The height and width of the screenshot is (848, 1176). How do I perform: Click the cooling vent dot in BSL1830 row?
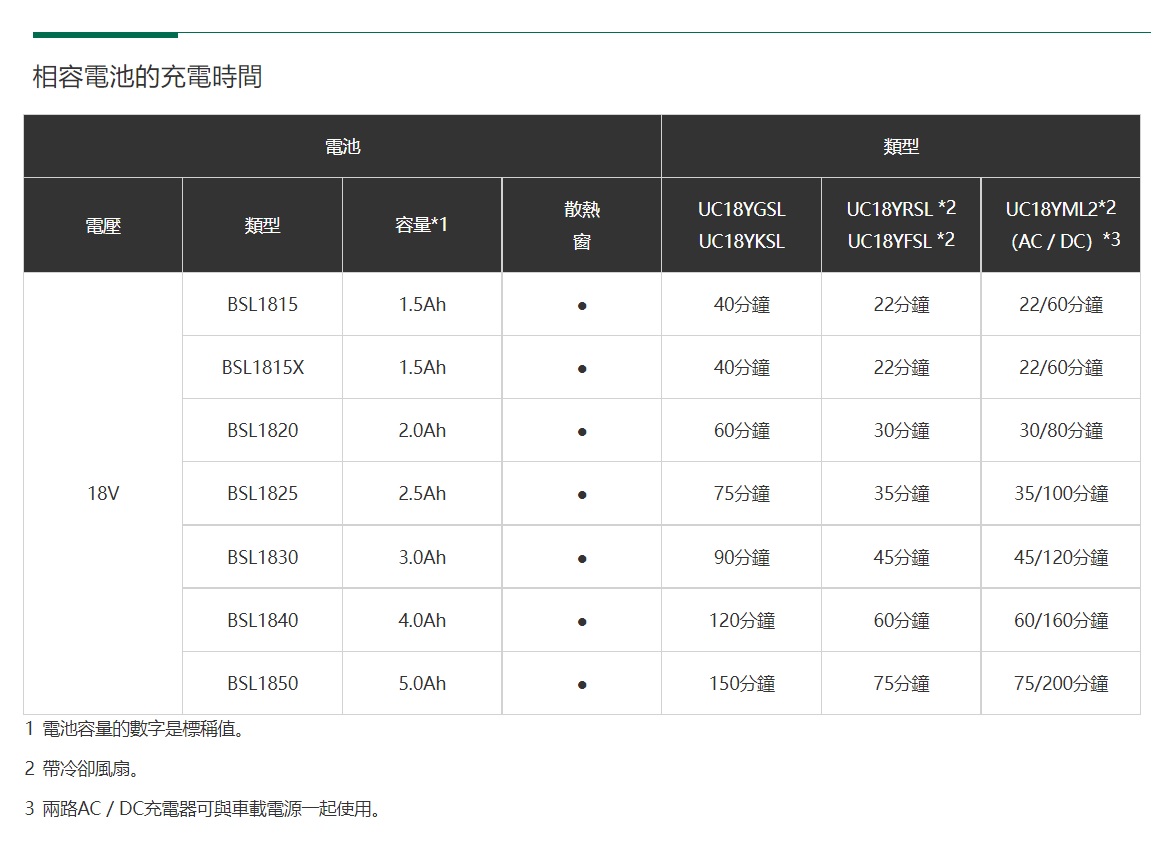[581, 558]
